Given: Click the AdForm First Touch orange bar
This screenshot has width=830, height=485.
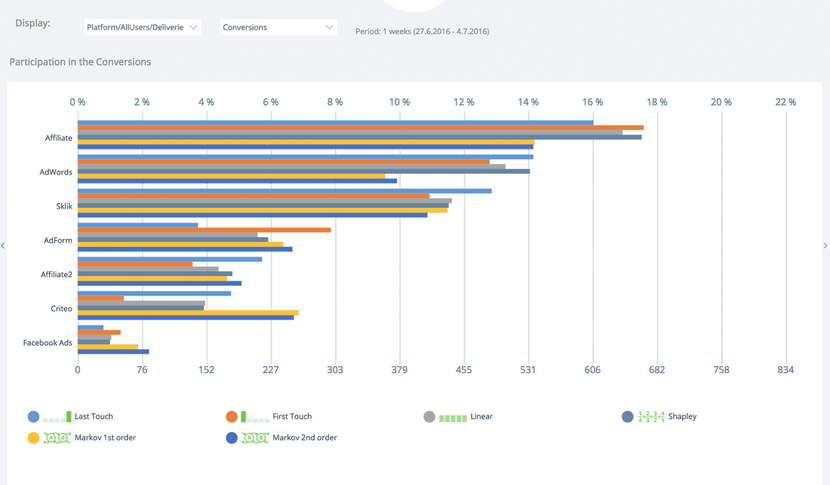Looking at the screenshot, I should click(x=204, y=230).
